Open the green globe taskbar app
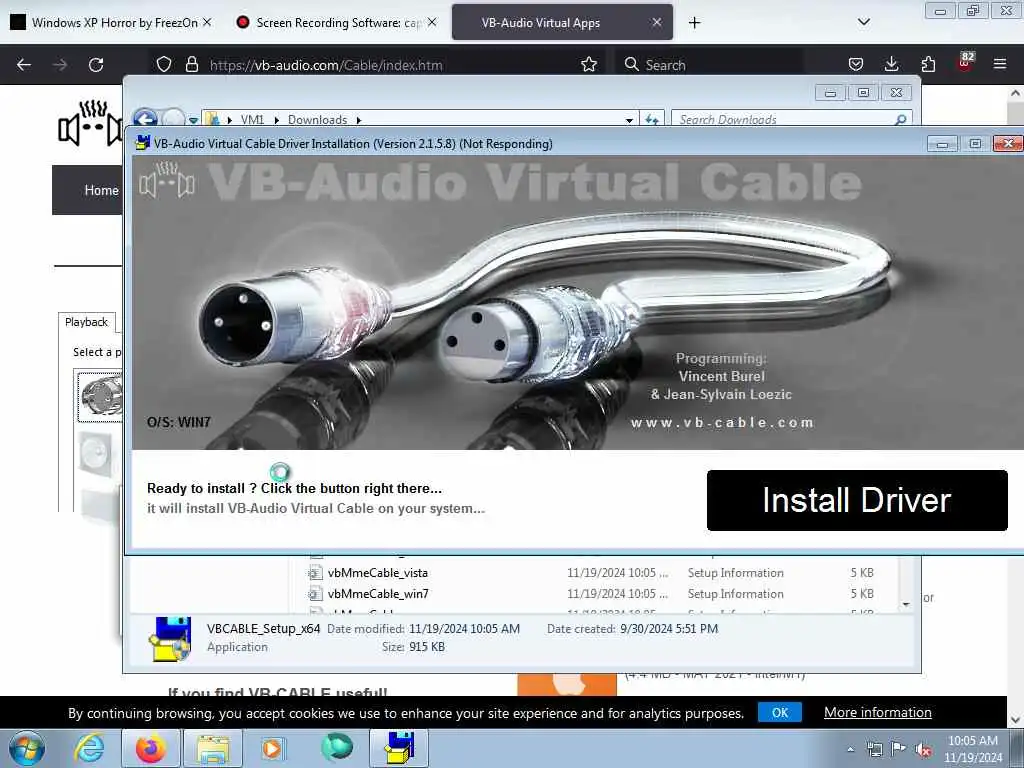Image resolution: width=1024 pixels, height=768 pixels. tap(336, 748)
